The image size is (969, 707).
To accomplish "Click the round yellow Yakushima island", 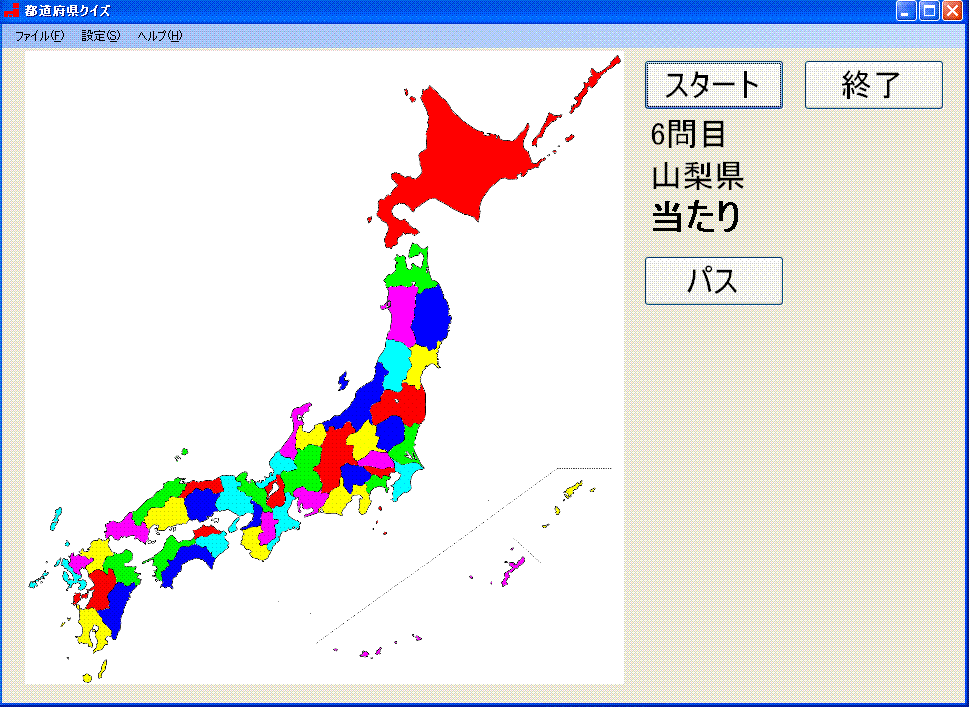I will click(87, 678).
